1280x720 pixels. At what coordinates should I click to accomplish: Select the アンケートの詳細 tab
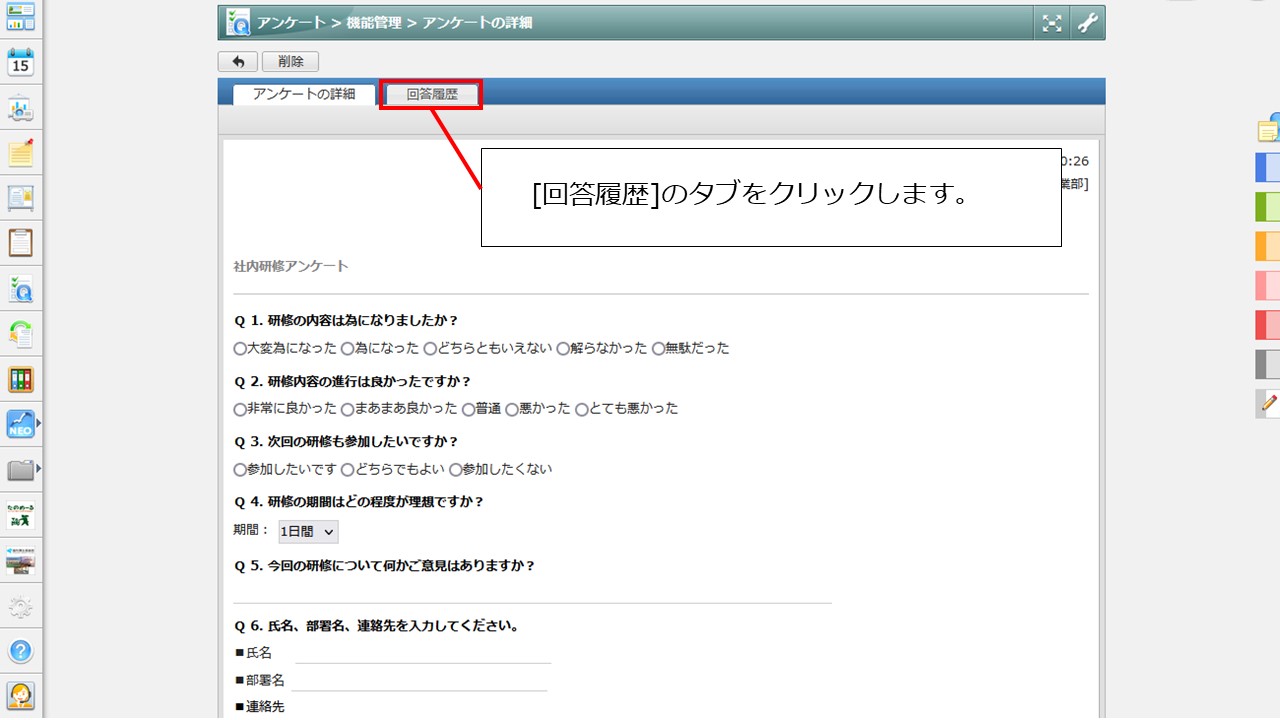(304, 95)
